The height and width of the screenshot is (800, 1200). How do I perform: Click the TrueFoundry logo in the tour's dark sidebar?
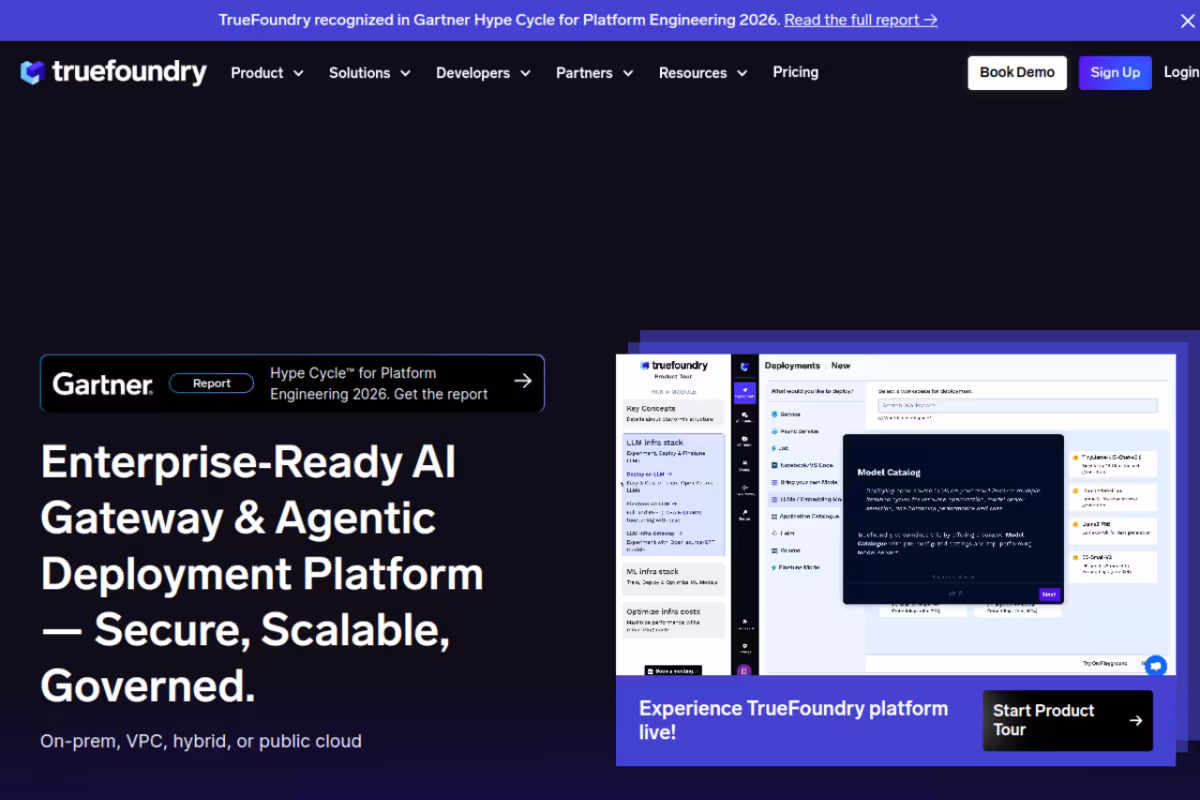[x=744, y=366]
